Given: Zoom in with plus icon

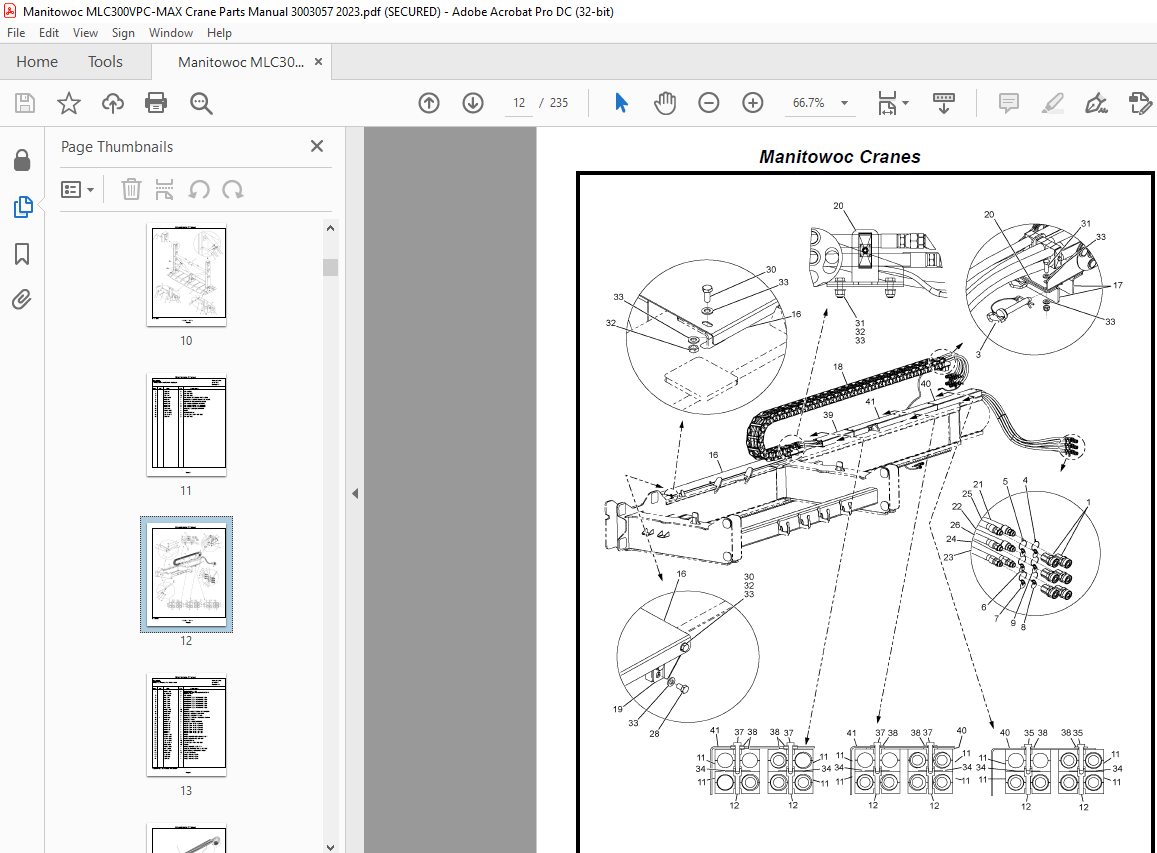Looking at the screenshot, I should click(x=753, y=103).
